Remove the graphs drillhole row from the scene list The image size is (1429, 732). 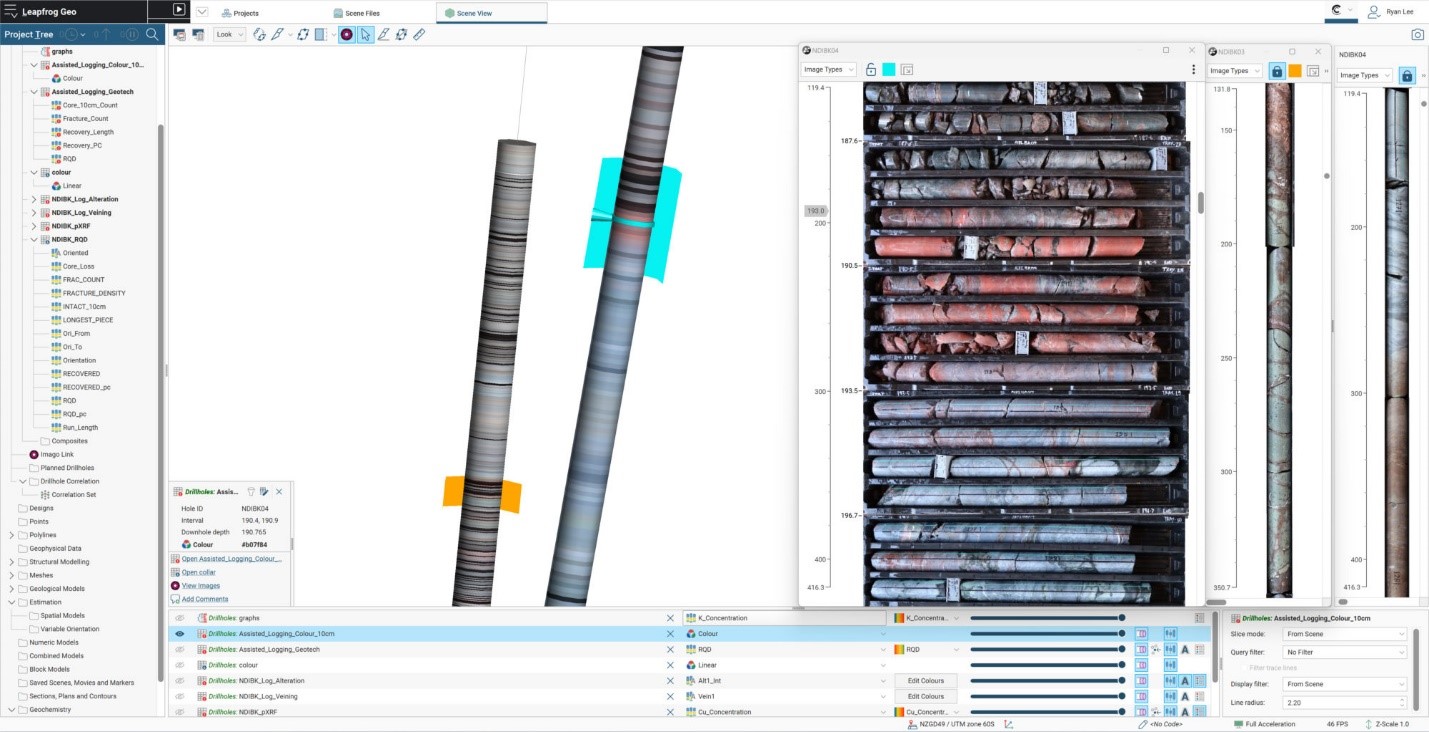[671, 618]
